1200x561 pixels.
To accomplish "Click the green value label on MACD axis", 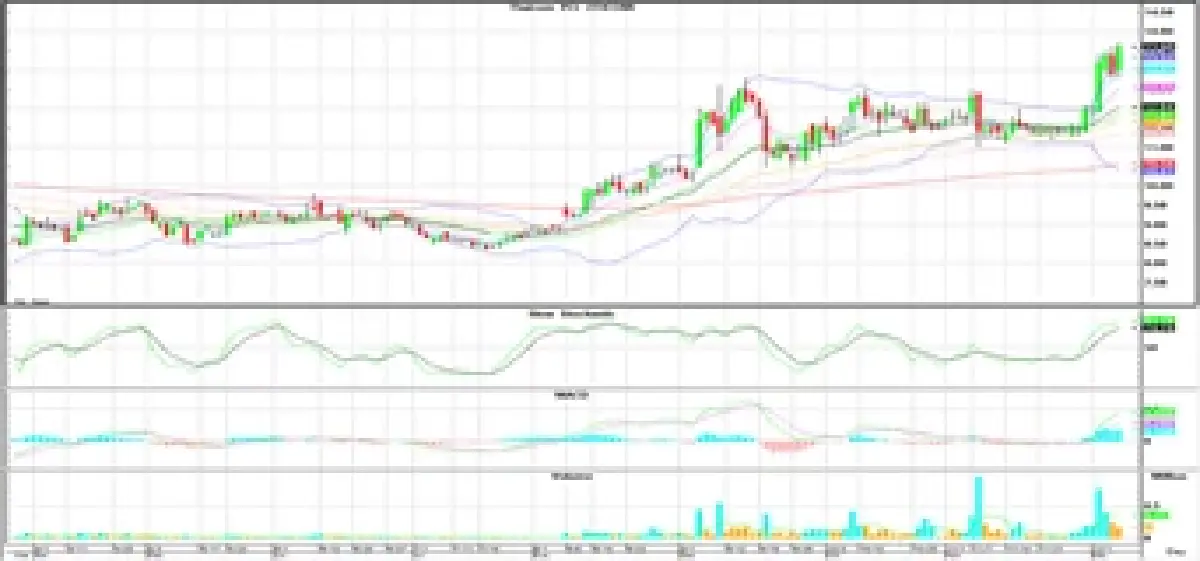I will click(x=1157, y=410).
